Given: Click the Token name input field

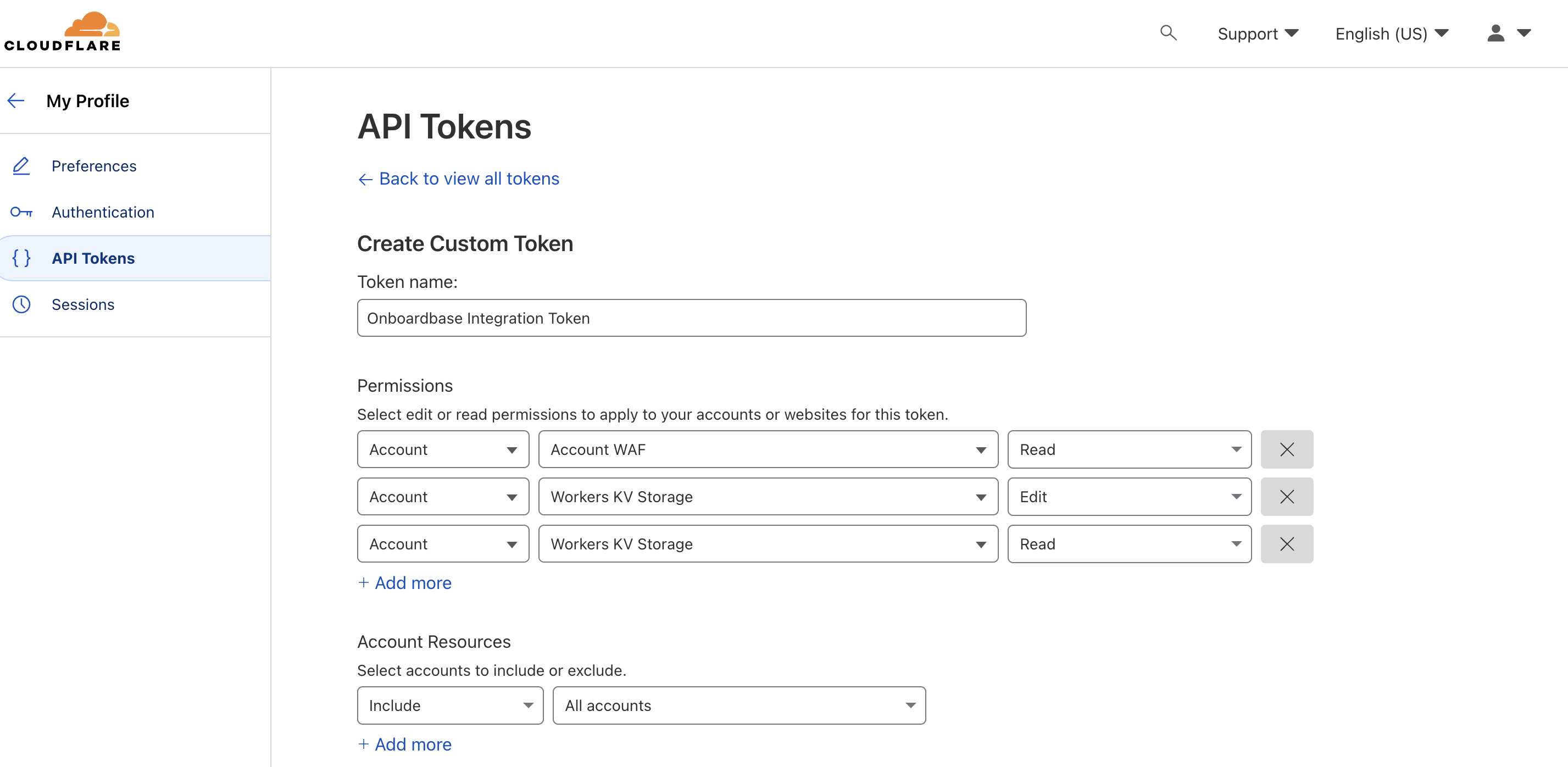Looking at the screenshot, I should 691,318.
